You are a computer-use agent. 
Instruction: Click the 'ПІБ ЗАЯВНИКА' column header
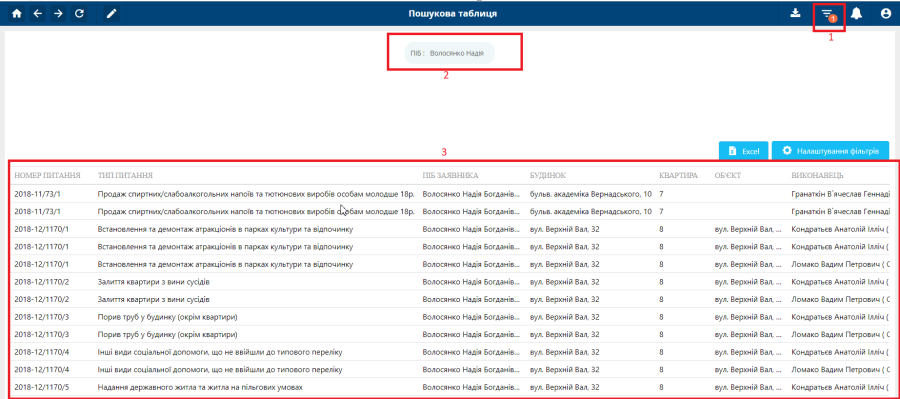click(x=451, y=175)
